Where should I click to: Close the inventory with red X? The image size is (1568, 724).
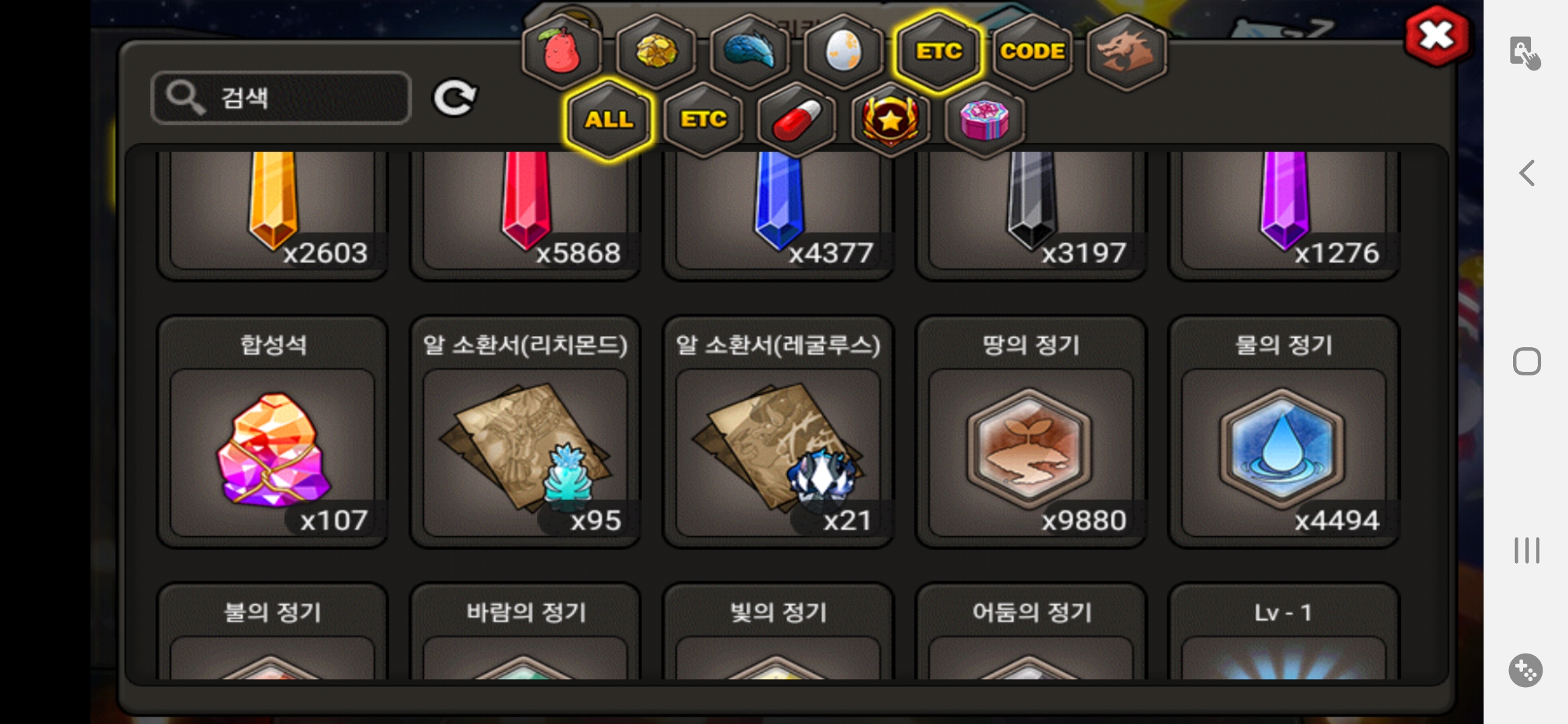point(1437,36)
